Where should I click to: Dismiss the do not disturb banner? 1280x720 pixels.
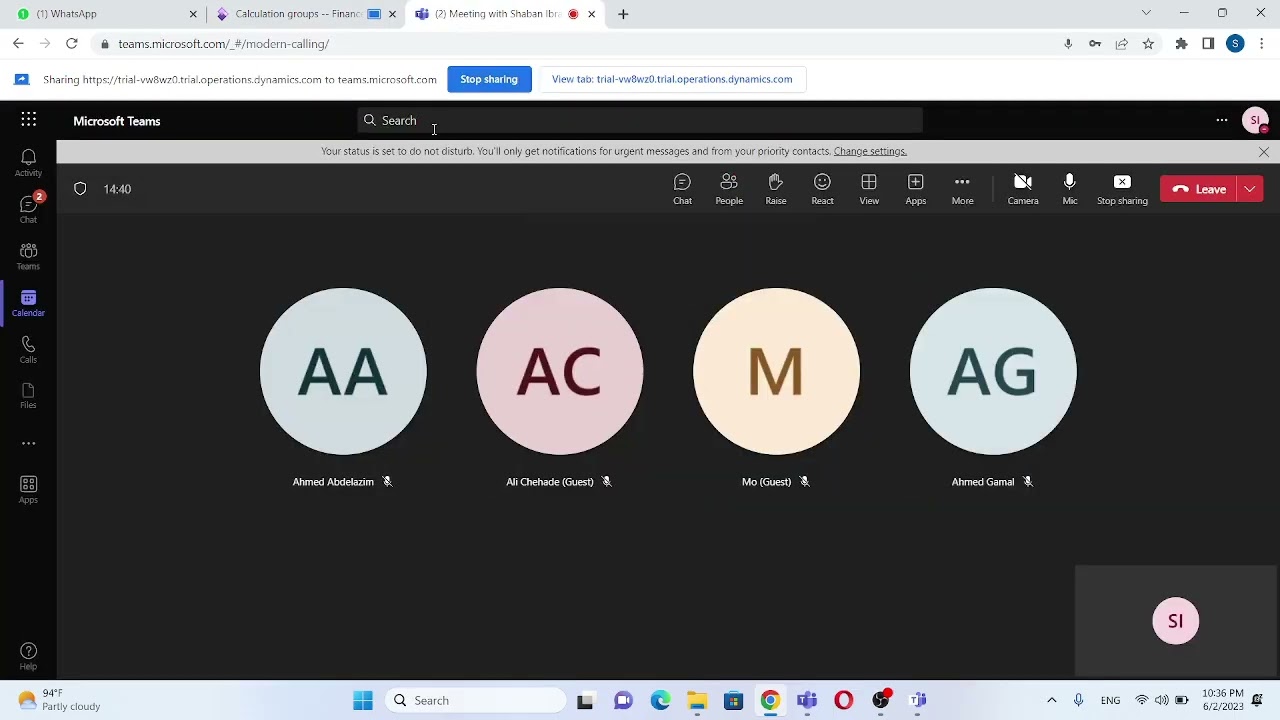1264,152
